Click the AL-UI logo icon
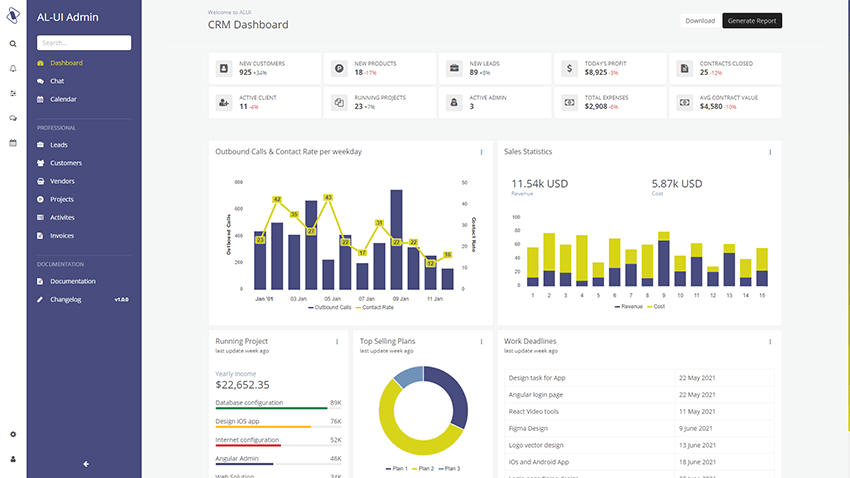Viewport: 850px width, 478px height. click(x=13, y=17)
